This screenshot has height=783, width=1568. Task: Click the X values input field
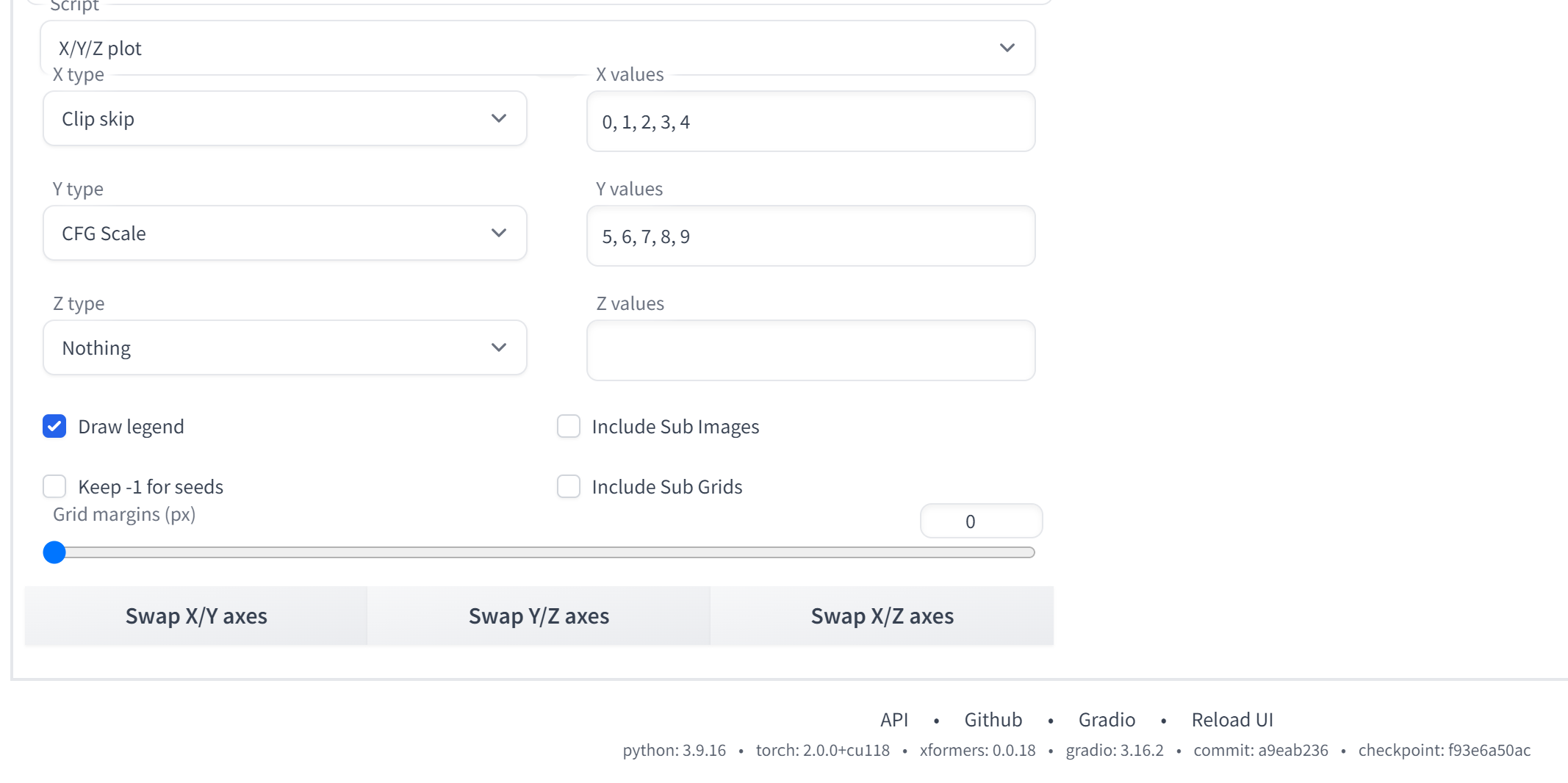coord(810,122)
